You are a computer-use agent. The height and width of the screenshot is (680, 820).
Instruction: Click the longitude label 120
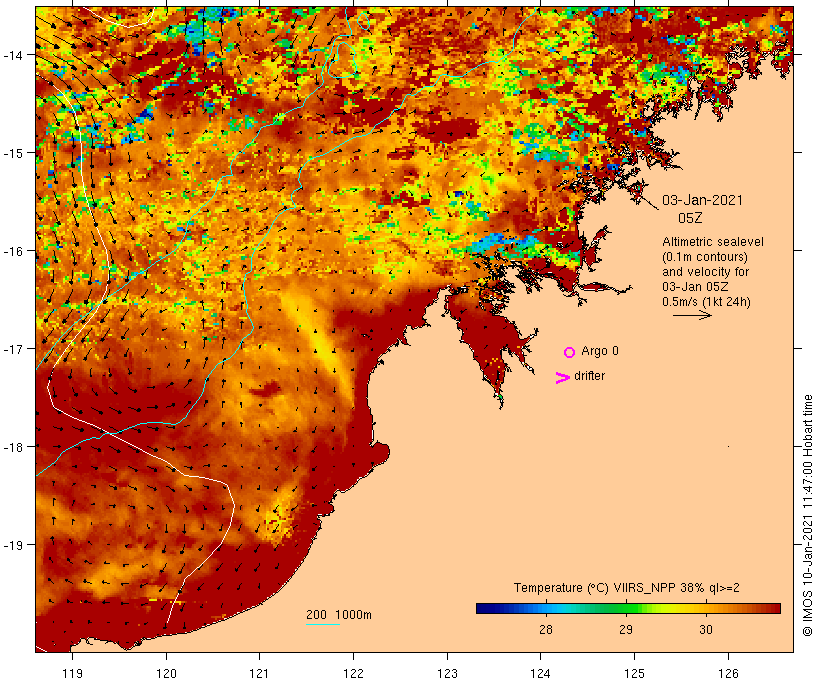166,673
